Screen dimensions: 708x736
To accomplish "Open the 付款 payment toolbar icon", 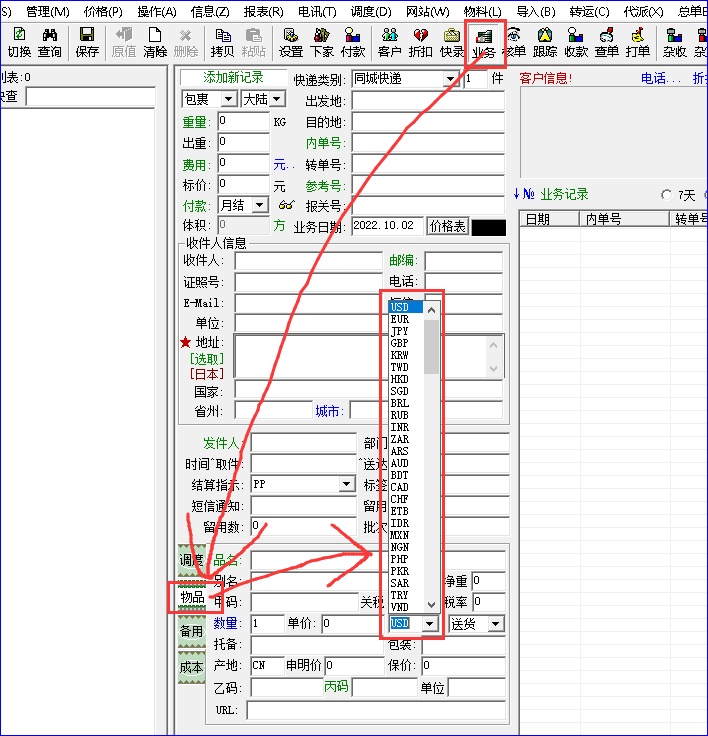I will click(x=353, y=42).
